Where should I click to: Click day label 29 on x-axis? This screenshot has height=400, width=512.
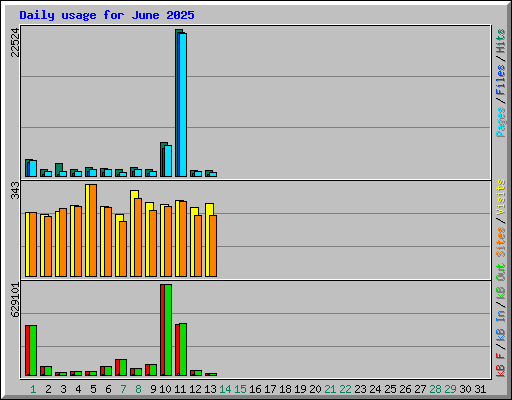coord(450,389)
